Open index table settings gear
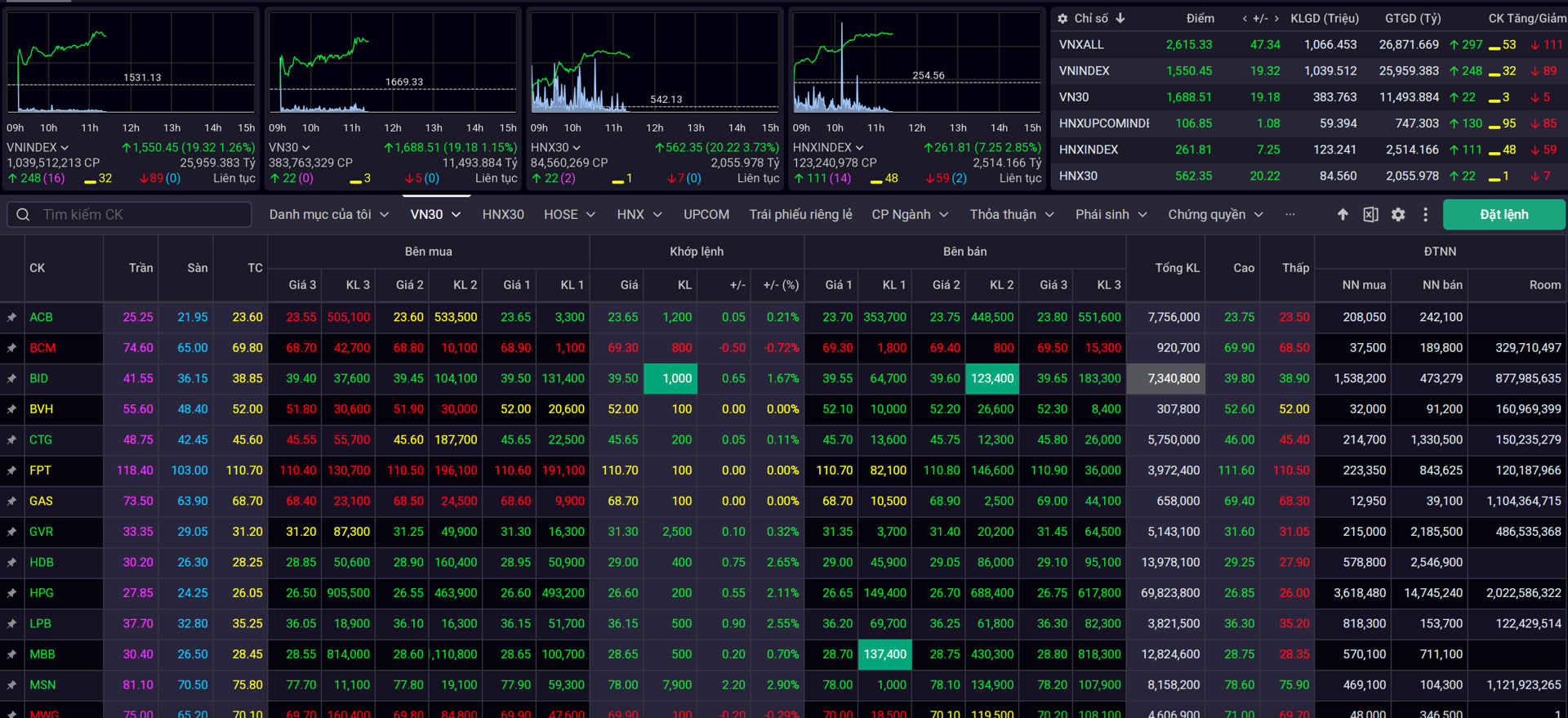 1062,18
